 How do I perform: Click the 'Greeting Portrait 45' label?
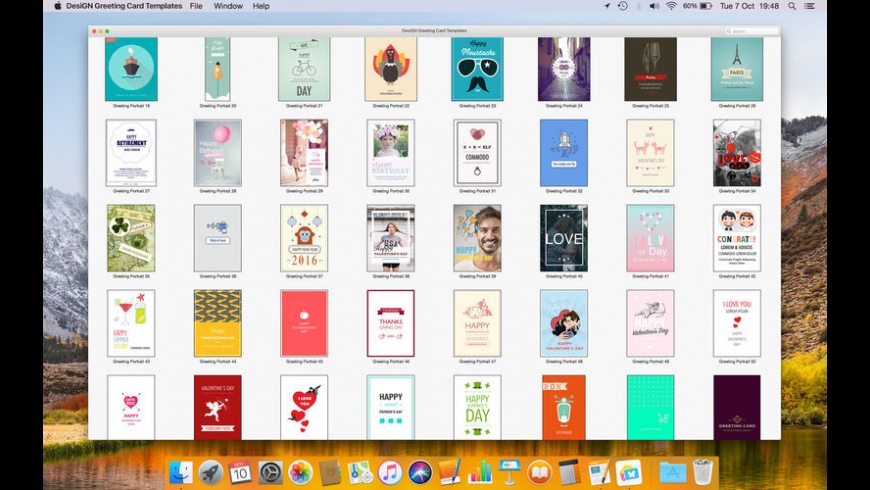click(x=304, y=361)
